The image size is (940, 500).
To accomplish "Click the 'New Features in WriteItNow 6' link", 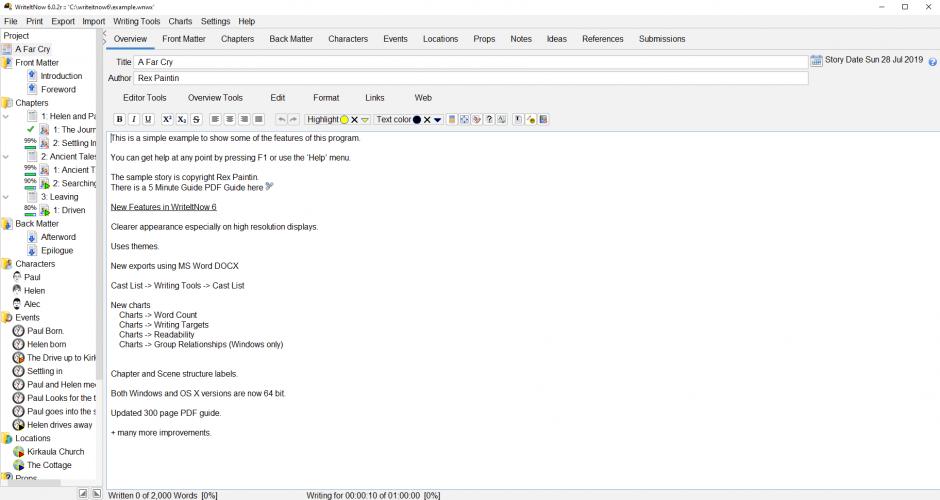I will [164, 207].
